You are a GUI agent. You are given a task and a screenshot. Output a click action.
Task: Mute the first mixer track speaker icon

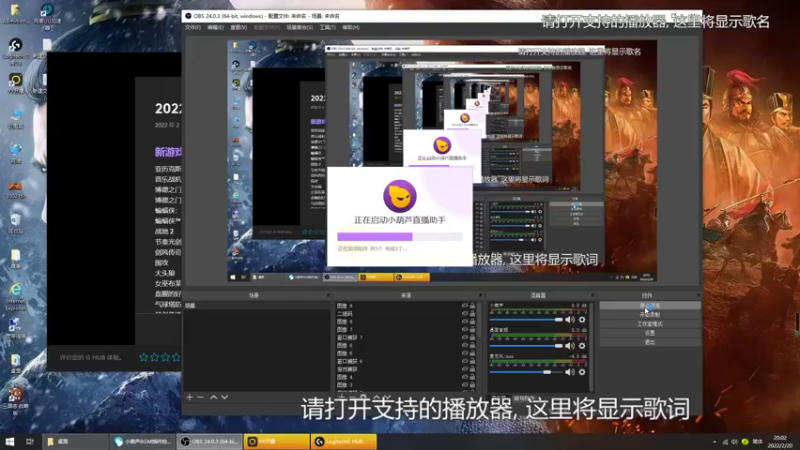[570, 320]
